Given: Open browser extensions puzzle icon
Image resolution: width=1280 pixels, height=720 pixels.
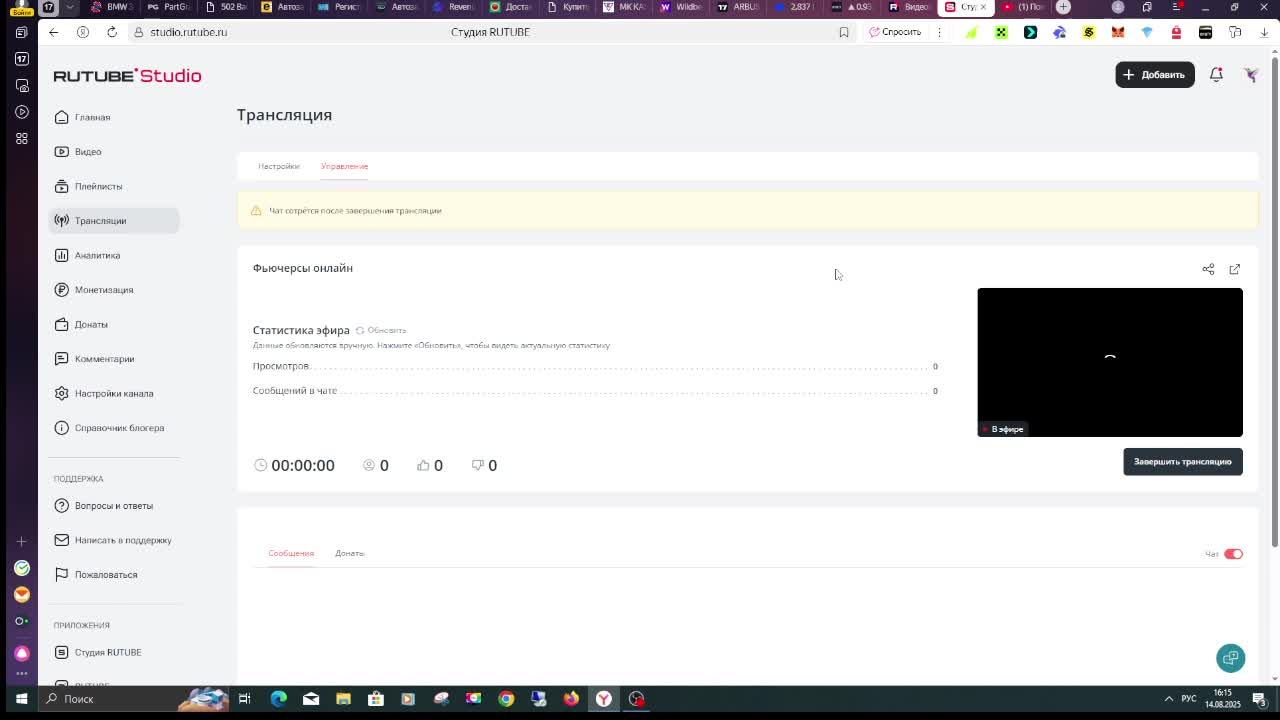Looking at the screenshot, I should coord(1235,32).
